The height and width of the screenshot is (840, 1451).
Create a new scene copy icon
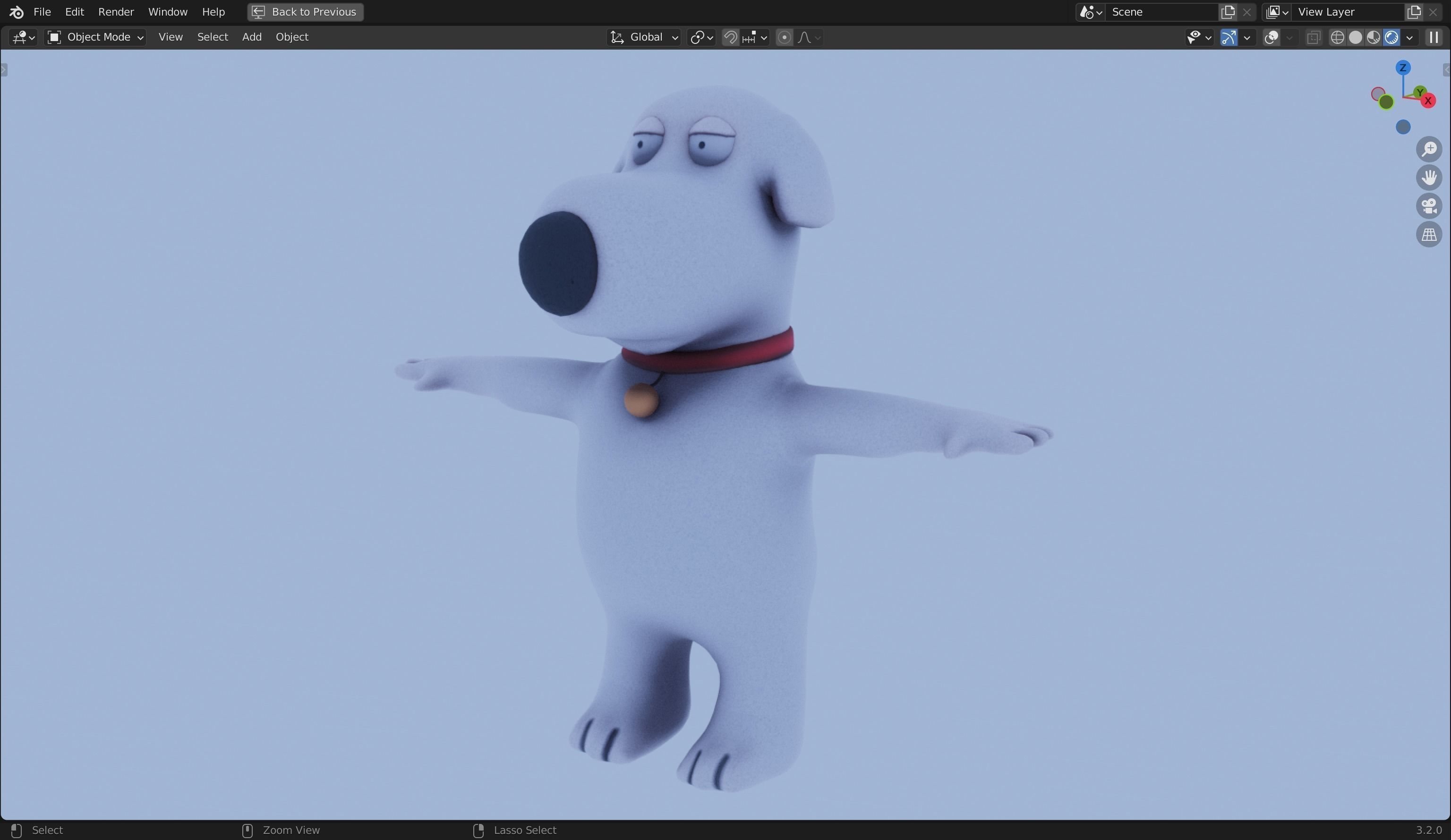click(1228, 11)
